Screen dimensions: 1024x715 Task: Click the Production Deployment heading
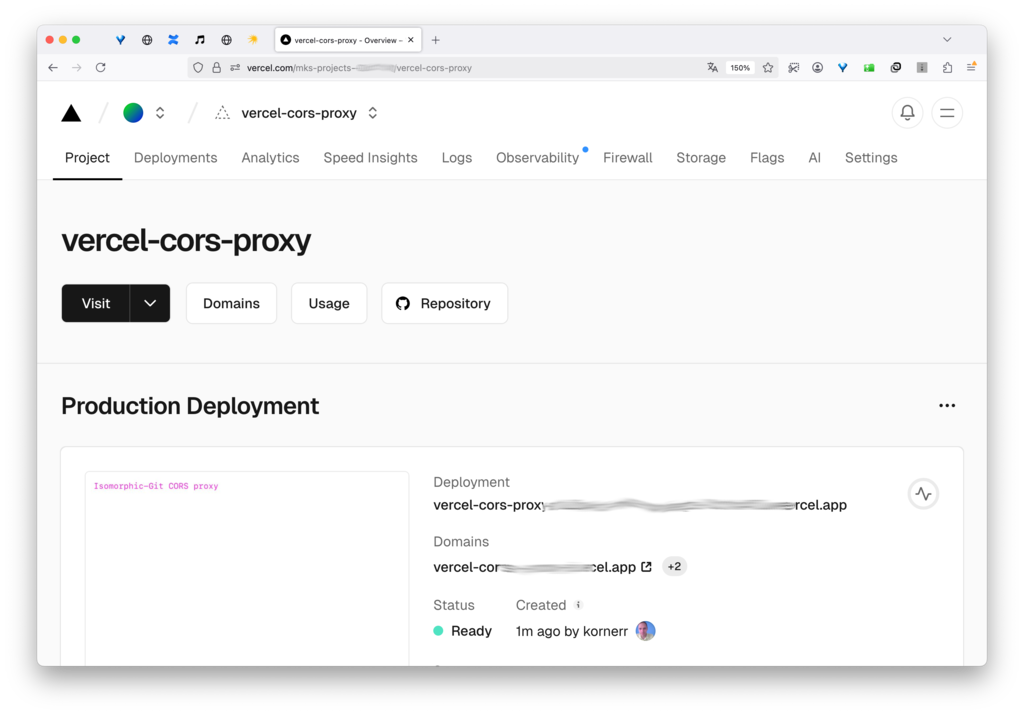point(190,406)
